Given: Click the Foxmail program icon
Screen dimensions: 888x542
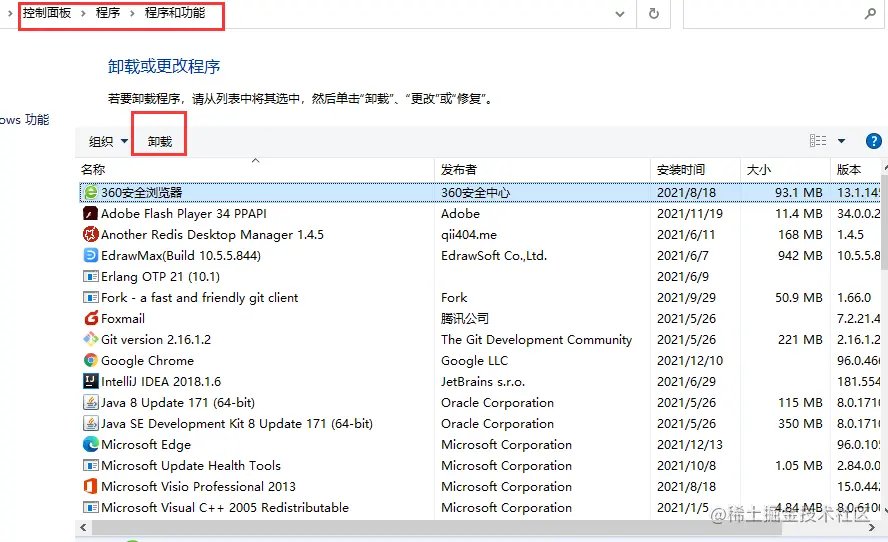Looking at the screenshot, I should [x=91, y=318].
